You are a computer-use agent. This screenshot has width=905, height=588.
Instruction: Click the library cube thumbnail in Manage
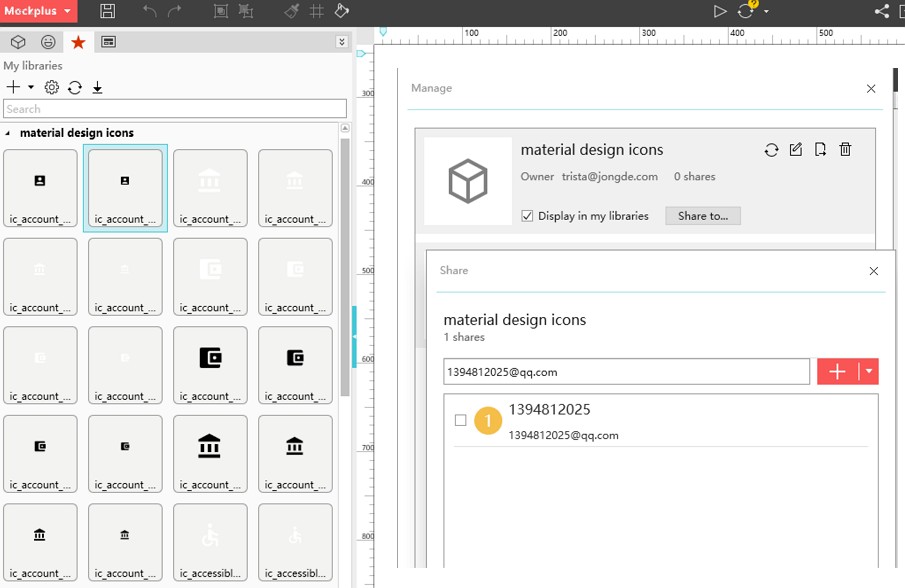tap(468, 181)
